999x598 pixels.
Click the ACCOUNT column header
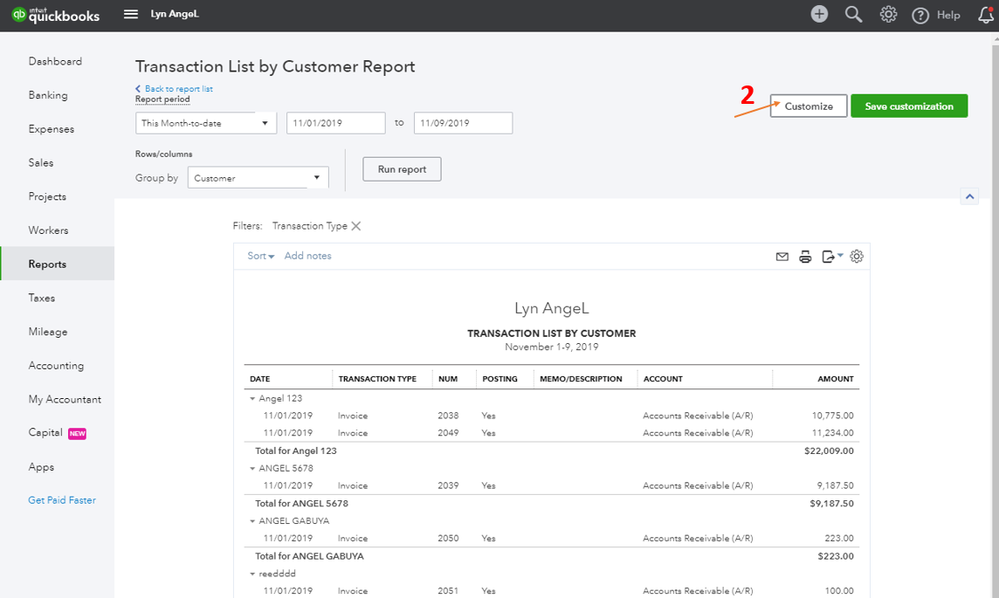tap(663, 379)
